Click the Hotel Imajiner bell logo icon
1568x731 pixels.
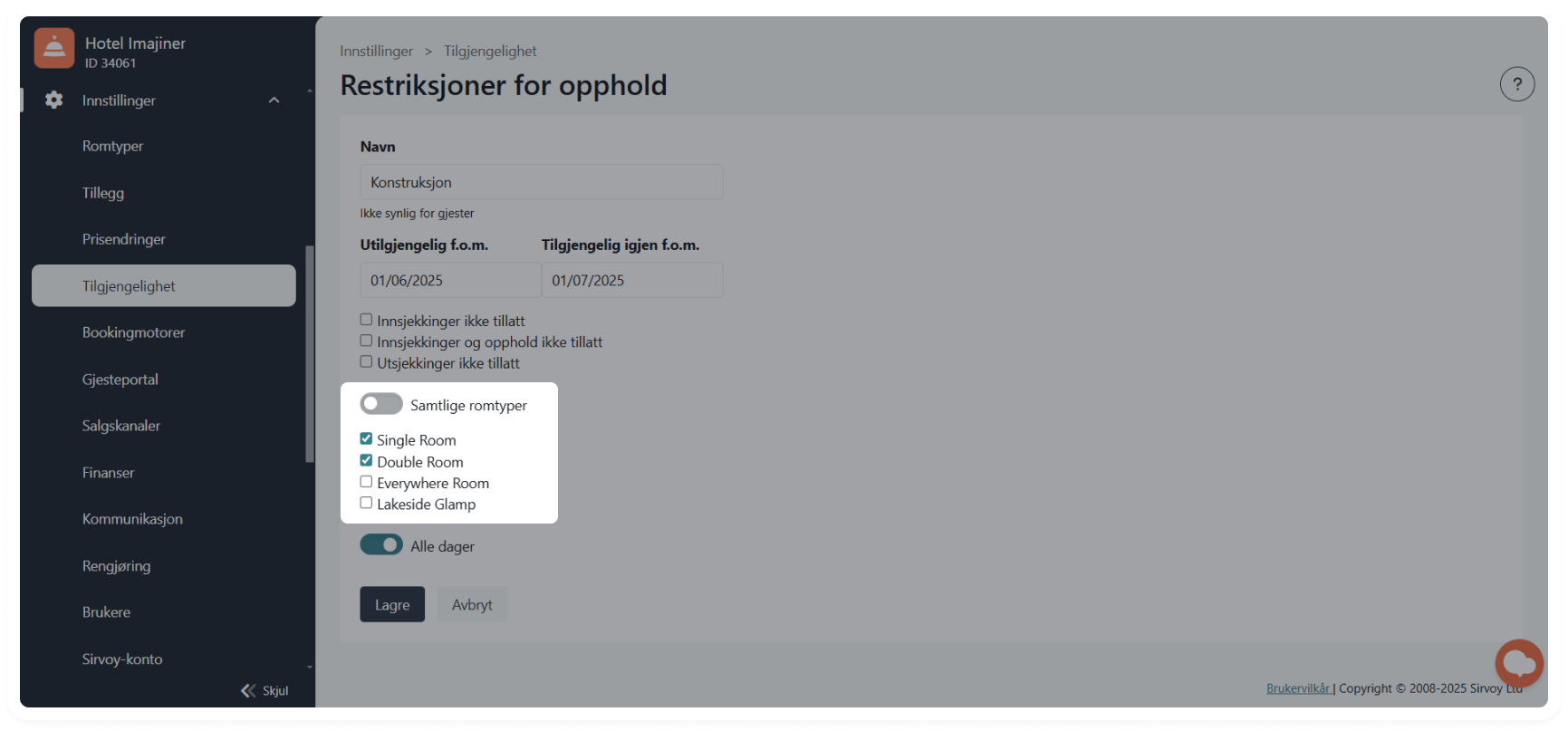pyautogui.click(x=54, y=49)
